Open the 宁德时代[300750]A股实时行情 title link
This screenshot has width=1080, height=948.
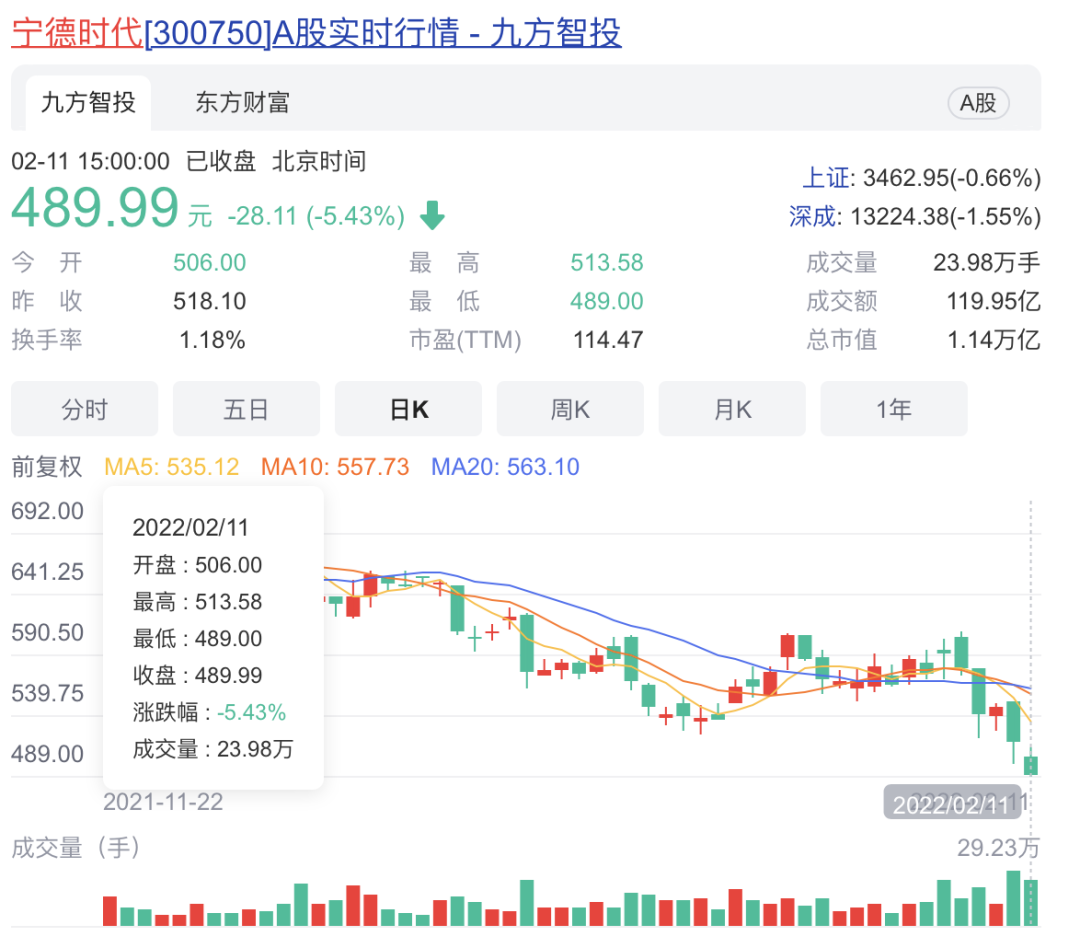[316, 32]
